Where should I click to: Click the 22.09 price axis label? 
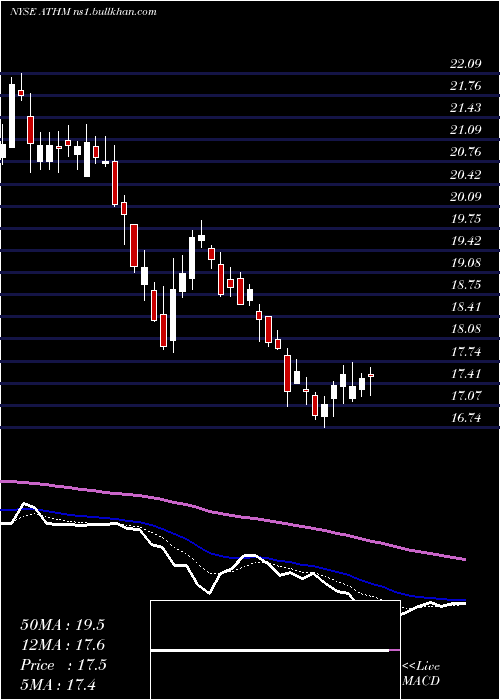point(466,63)
